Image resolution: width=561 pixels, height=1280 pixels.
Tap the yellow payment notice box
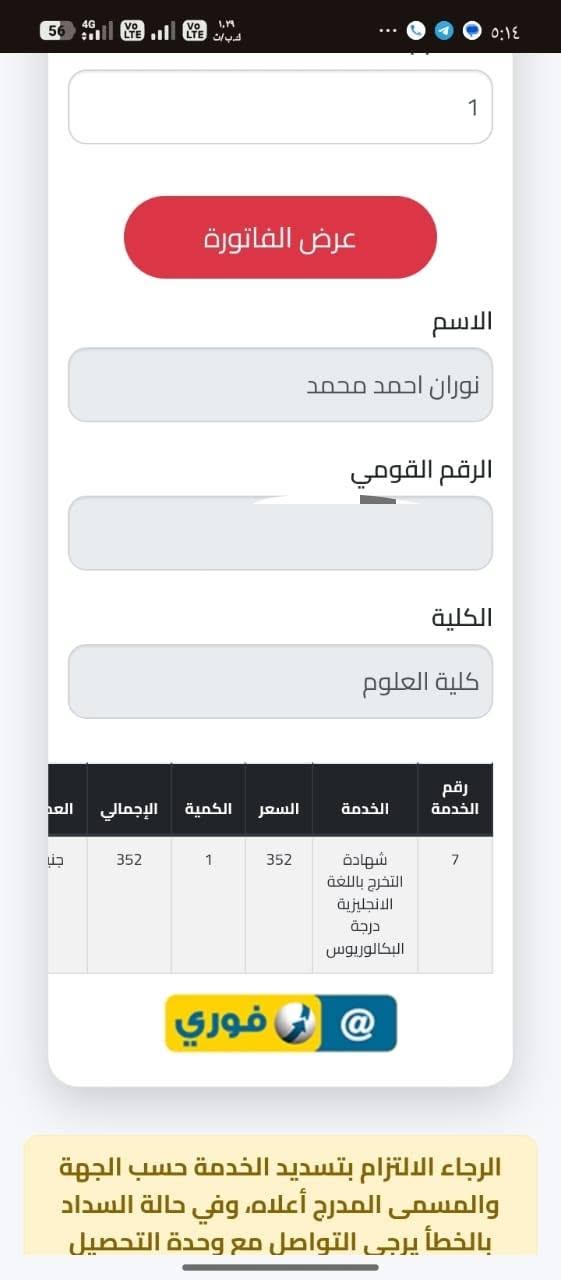point(280,1195)
